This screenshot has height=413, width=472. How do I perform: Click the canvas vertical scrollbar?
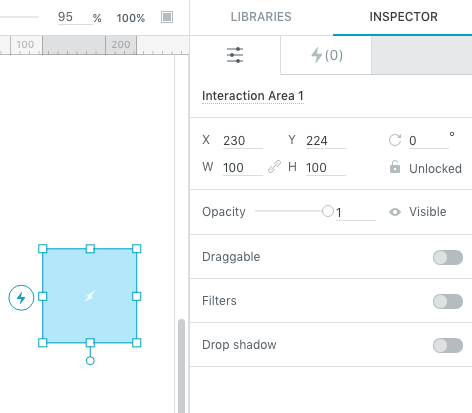181,366
